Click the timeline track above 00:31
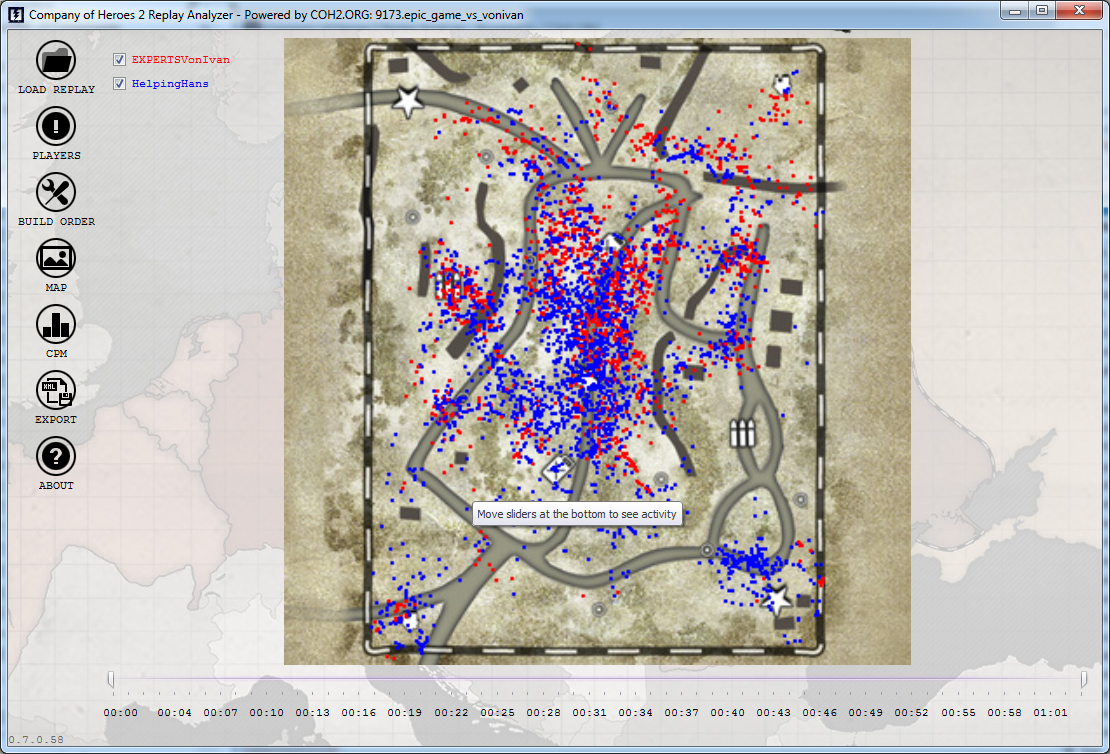The width and height of the screenshot is (1110, 754). (590, 680)
